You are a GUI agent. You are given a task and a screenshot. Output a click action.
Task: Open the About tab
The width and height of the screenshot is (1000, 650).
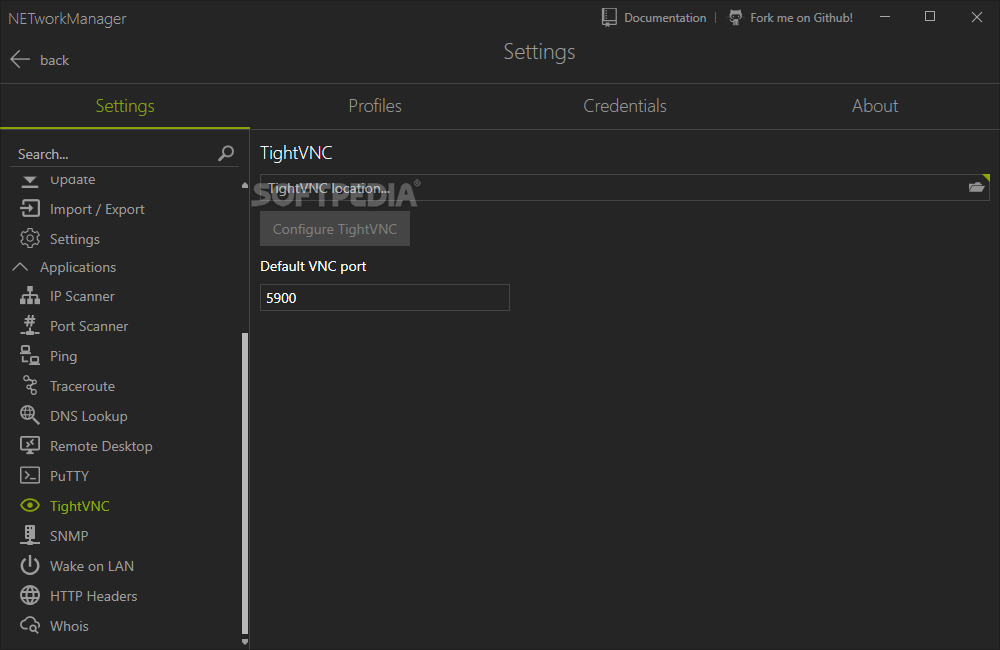click(875, 106)
